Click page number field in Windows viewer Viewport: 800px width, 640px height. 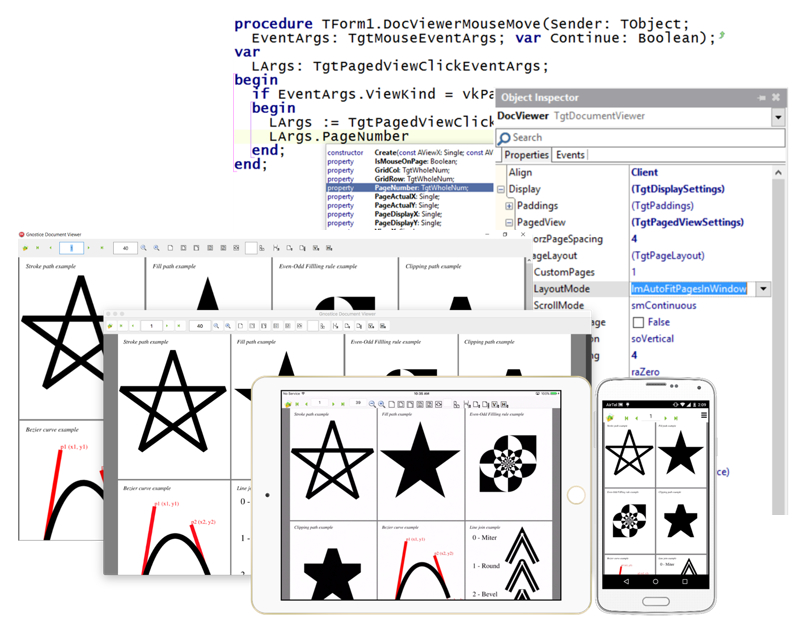coord(71,248)
